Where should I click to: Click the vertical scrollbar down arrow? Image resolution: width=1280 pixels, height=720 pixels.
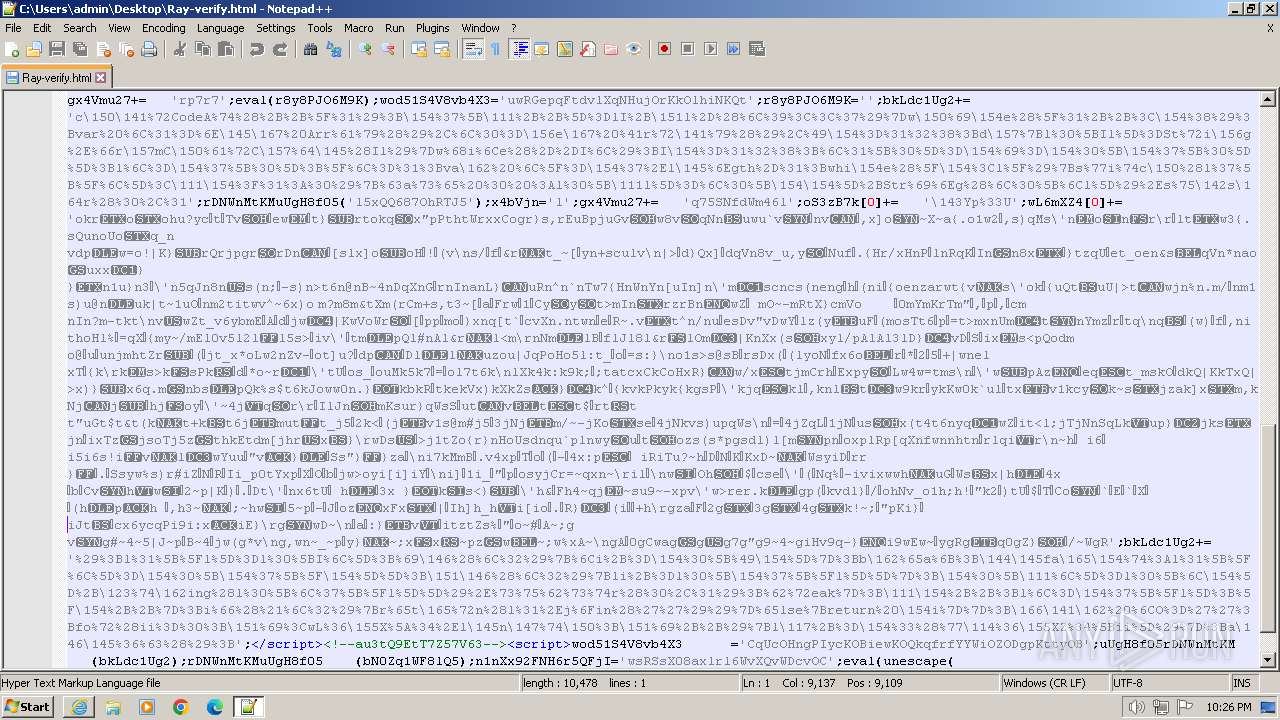(x=1270, y=660)
